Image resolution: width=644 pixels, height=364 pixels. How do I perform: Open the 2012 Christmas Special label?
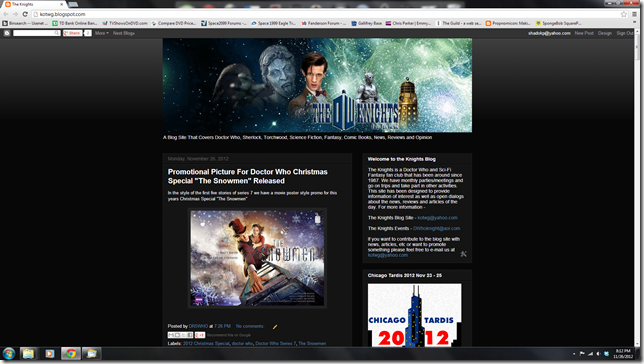(206, 343)
